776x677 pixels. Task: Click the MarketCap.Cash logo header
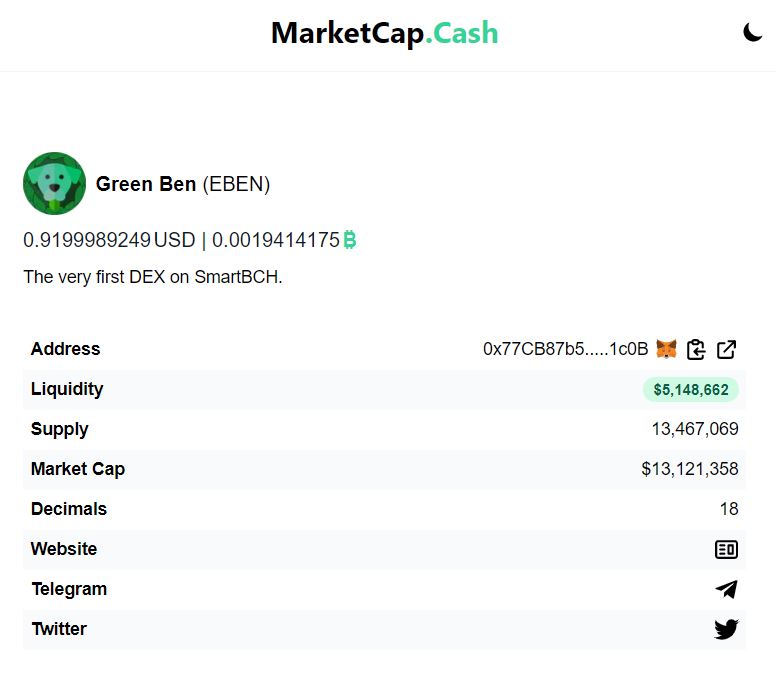[x=385, y=33]
